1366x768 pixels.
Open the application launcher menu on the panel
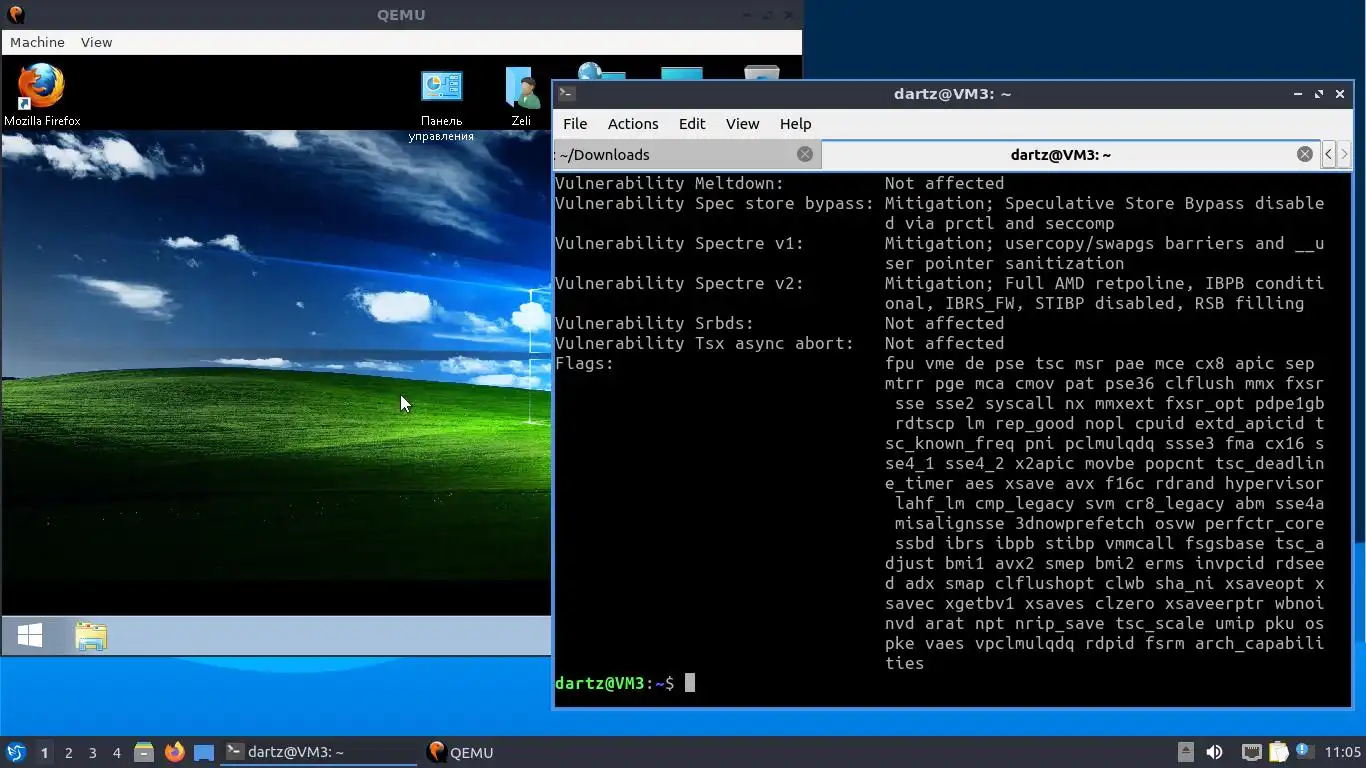[x=15, y=752]
